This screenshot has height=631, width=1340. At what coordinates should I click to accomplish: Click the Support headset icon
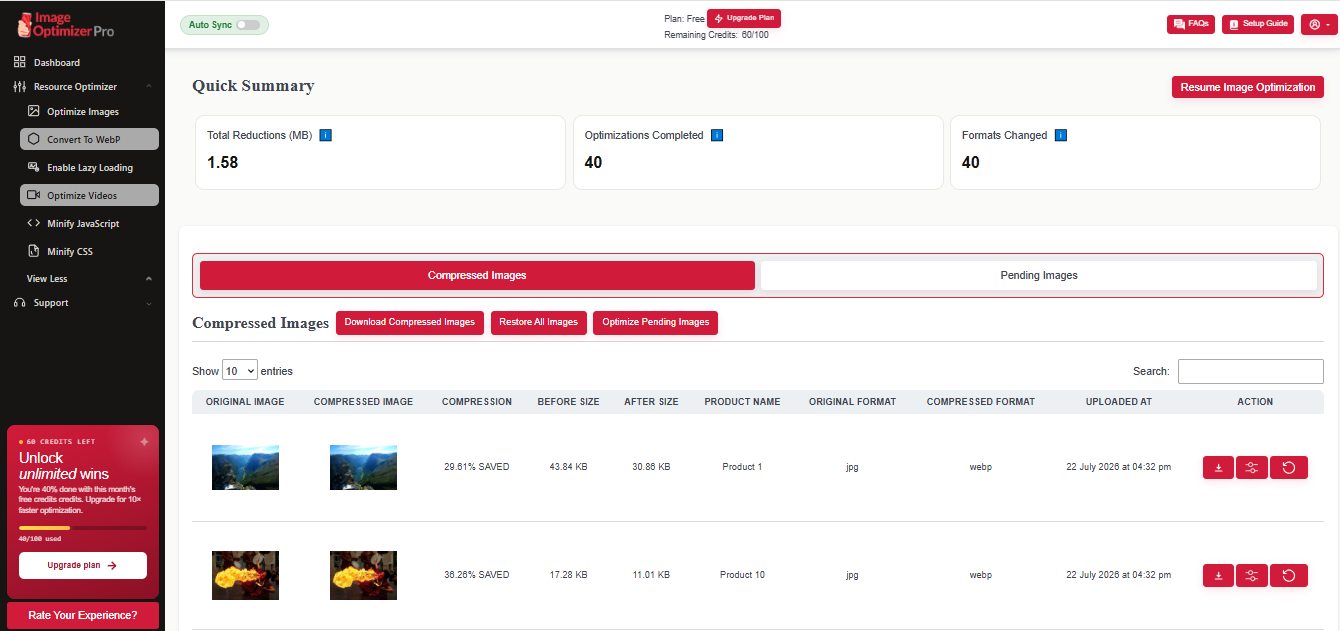pos(20,302)
